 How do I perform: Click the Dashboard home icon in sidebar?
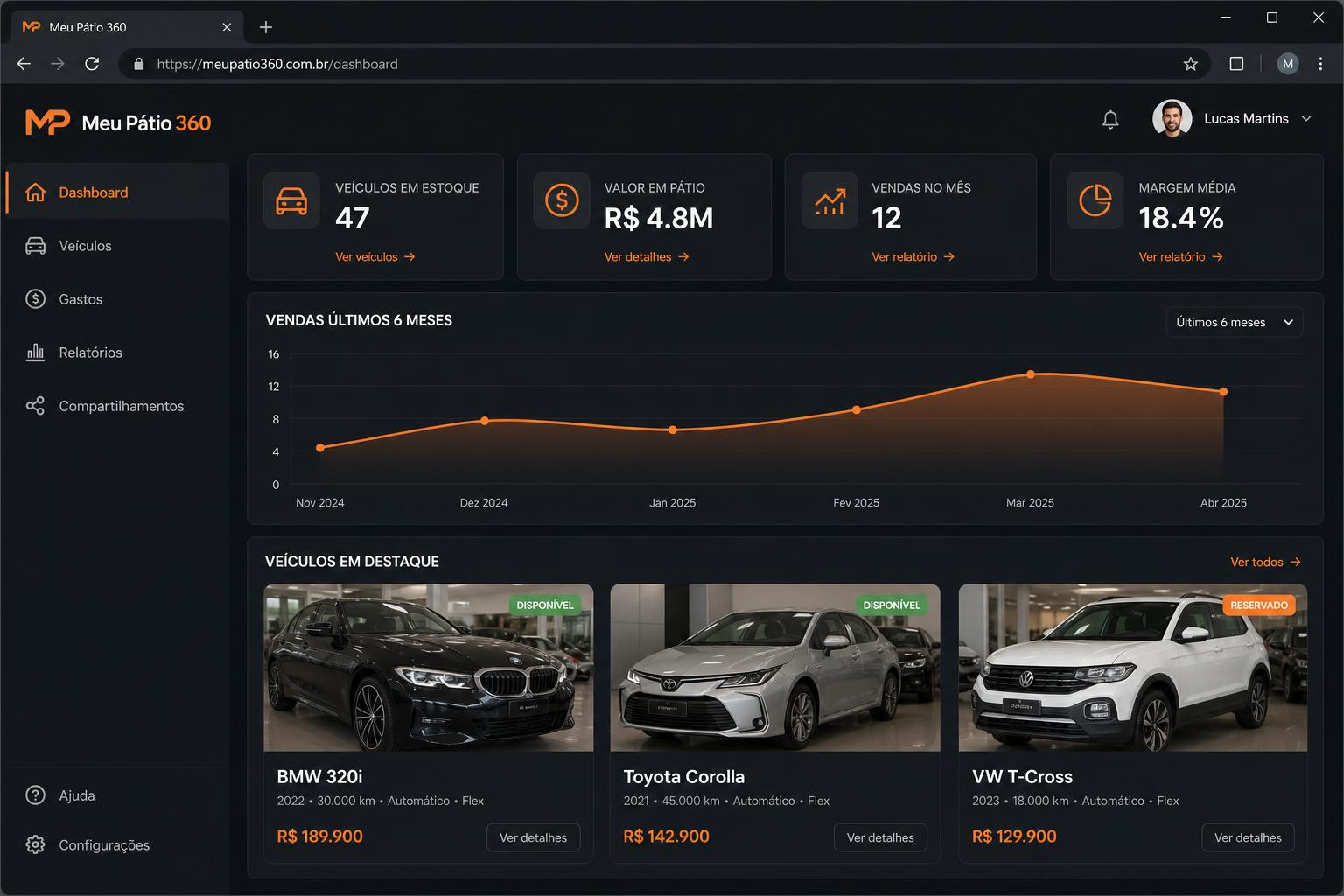pos(35,192)
